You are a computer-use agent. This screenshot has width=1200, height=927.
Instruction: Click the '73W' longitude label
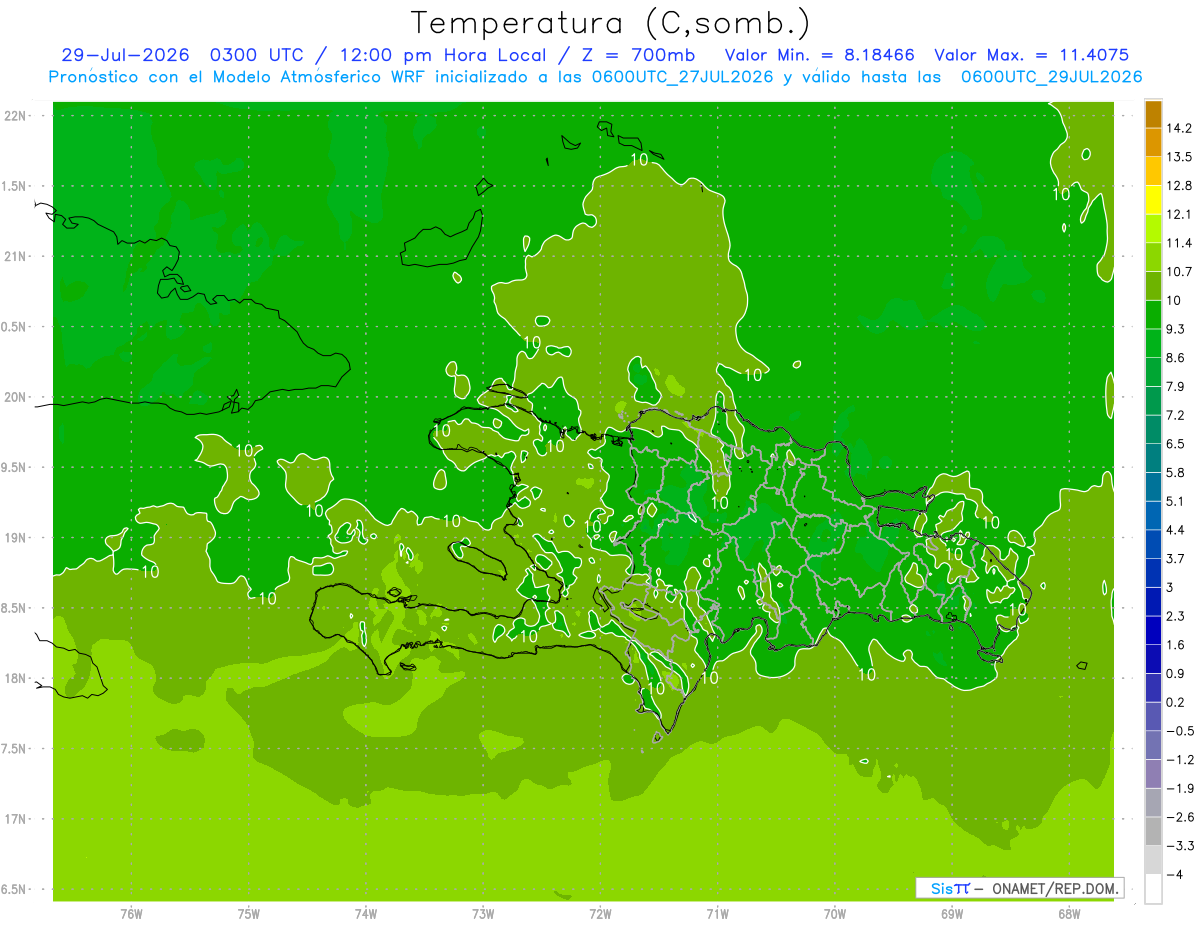click(x=483, y=913)
